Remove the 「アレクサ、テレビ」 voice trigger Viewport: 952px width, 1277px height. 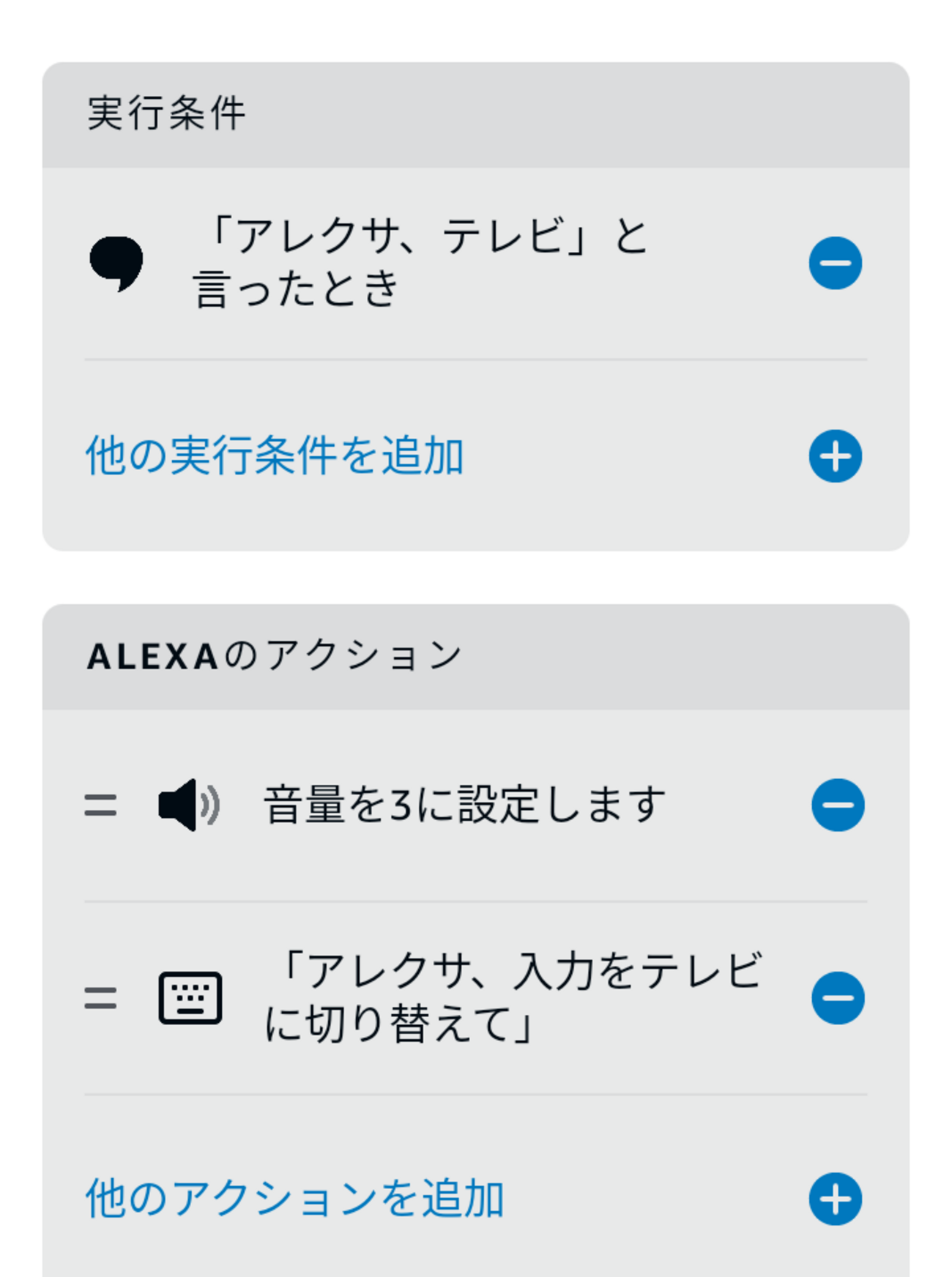(x=835, y=263)
